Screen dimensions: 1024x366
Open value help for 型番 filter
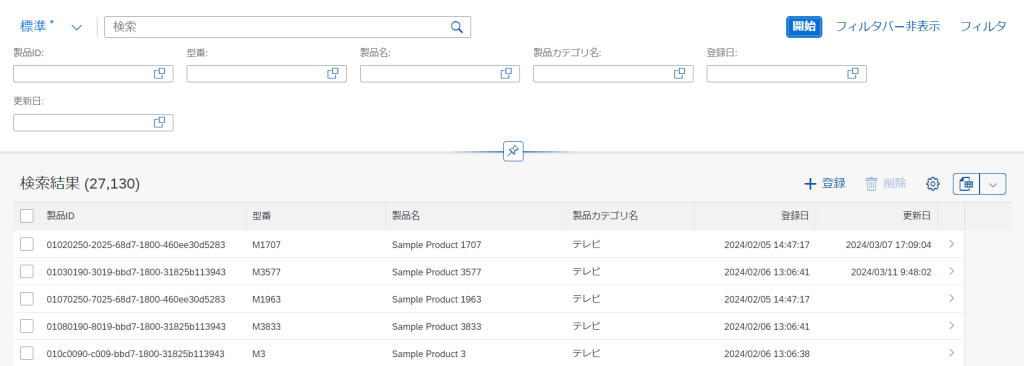[x=333, y=74]
